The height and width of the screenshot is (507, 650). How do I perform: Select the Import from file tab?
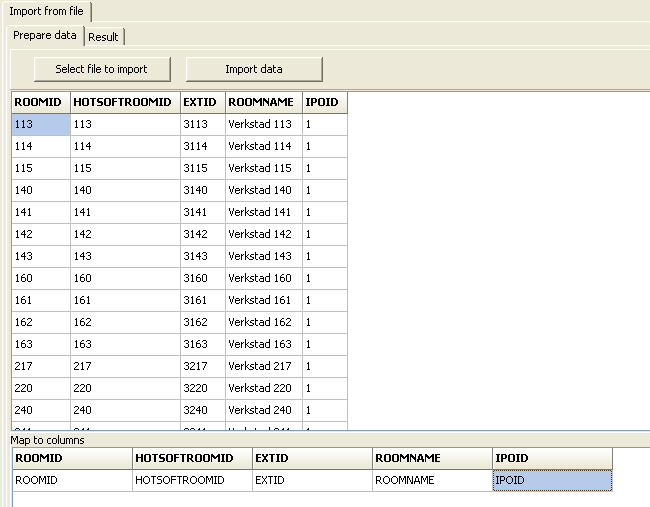coord(46,11)
